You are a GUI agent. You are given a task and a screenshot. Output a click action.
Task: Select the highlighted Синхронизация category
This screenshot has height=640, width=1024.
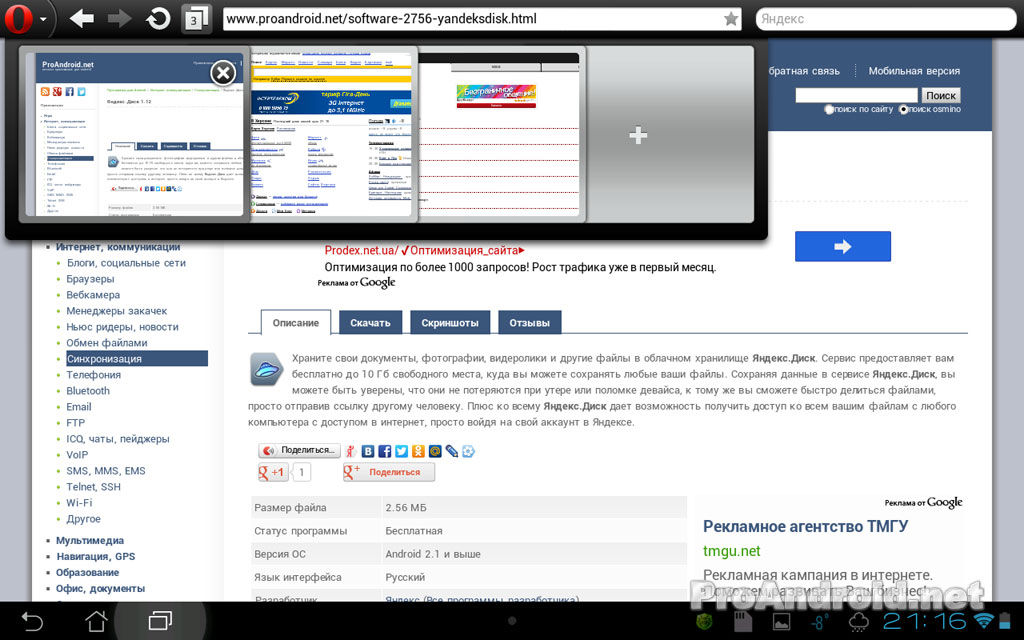click(x=136, y=359)
